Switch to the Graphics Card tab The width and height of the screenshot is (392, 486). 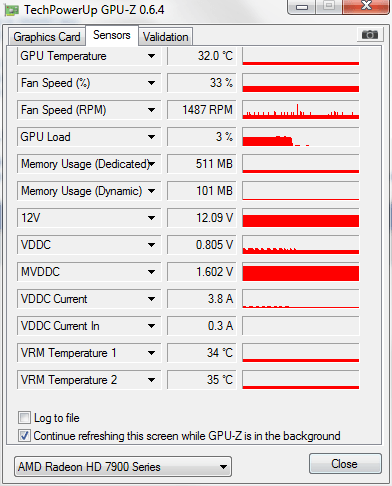[47, 37]
